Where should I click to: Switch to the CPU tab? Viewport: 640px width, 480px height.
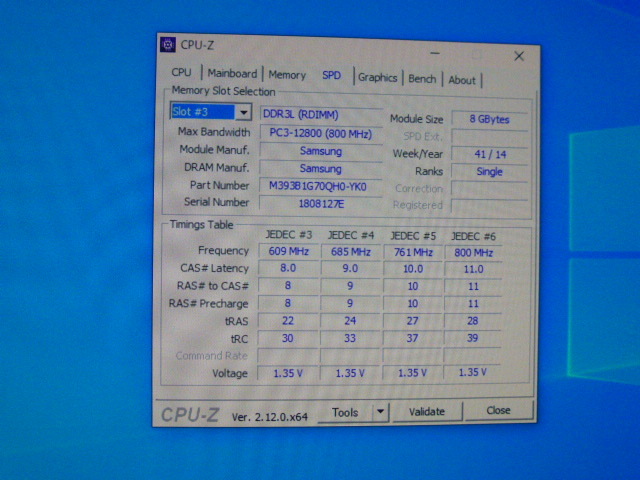click(181, 72)
